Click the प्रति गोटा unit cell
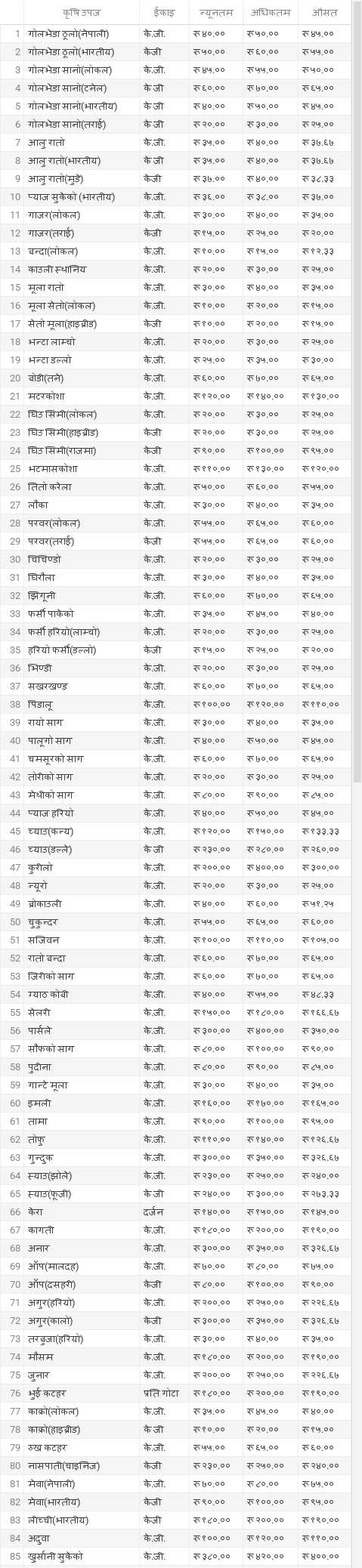Image resolution: width=362 pixels, height=1568 pixels. (161, 1394)
